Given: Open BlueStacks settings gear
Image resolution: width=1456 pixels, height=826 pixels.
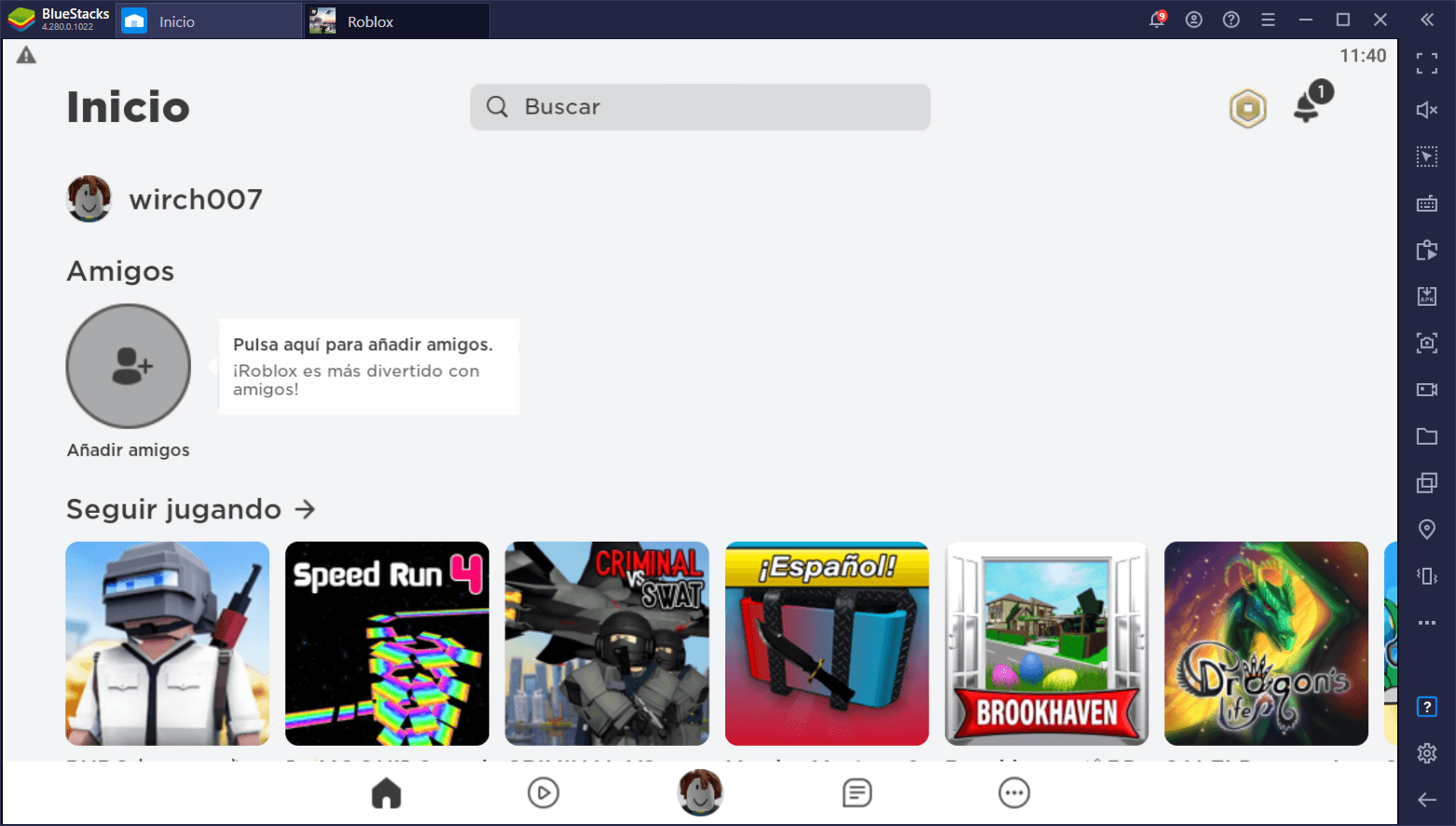Looking at the screenshot, I should tap(1427, 753).
